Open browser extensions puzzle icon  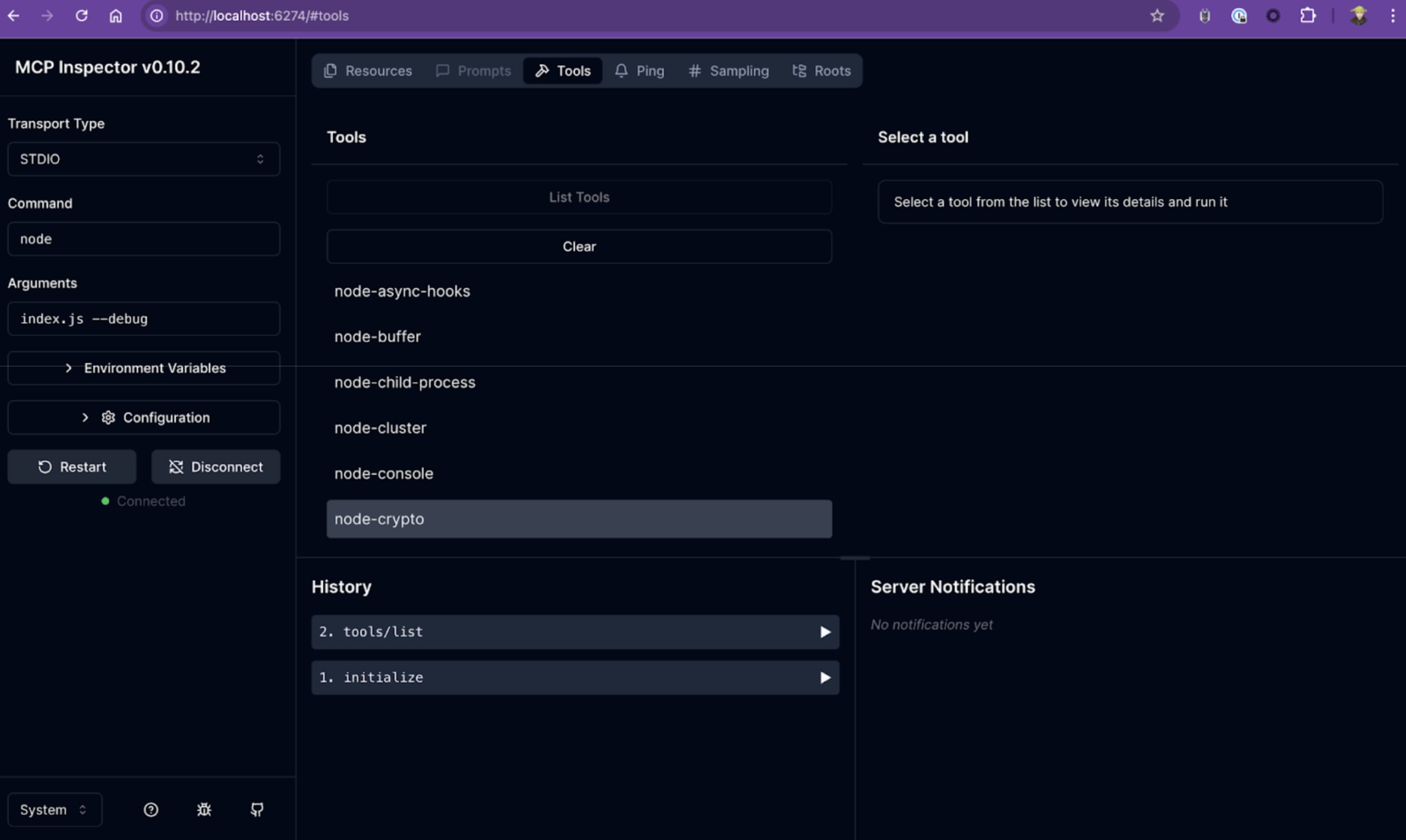(x=1308, y=16)
